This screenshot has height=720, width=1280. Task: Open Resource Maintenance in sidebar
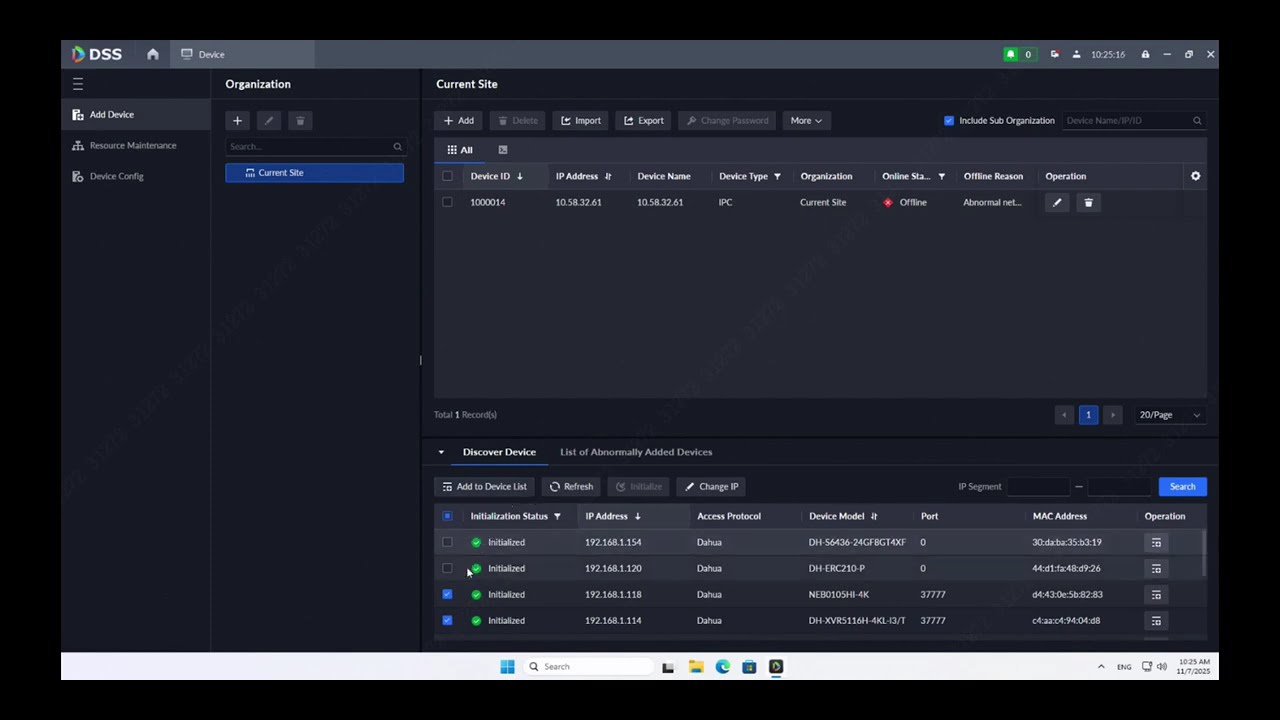click(136, 145)
